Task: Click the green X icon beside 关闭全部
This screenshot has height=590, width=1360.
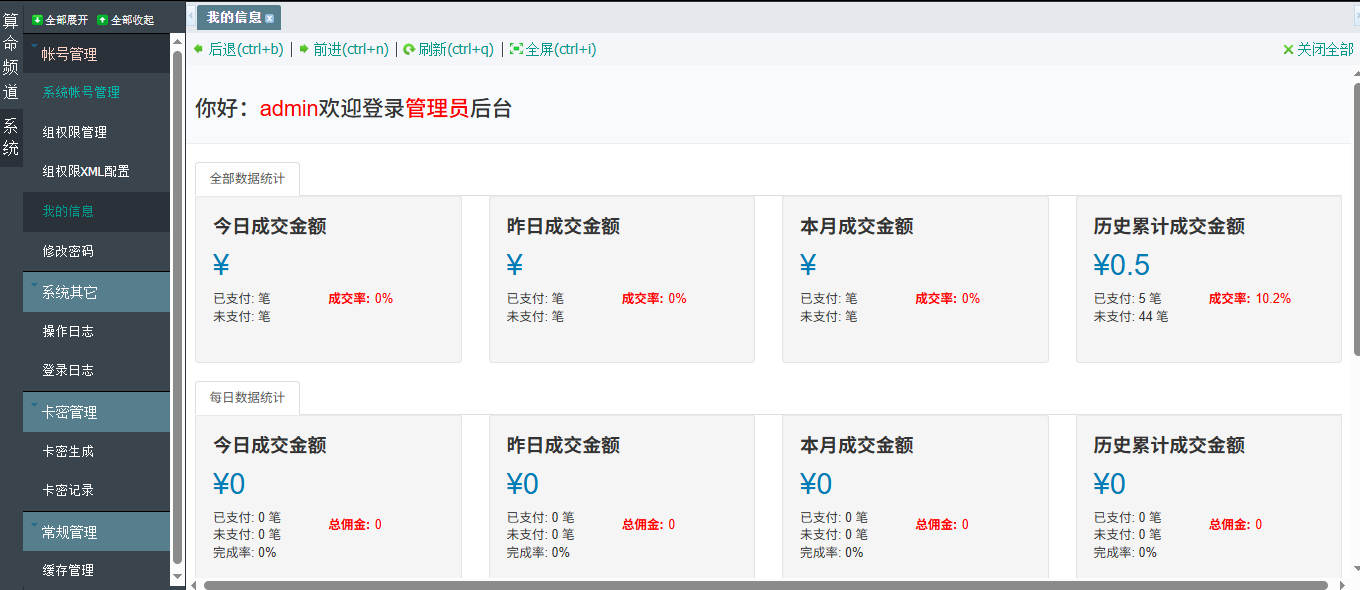Action: pyautogui.click(x=1290, y=48)
